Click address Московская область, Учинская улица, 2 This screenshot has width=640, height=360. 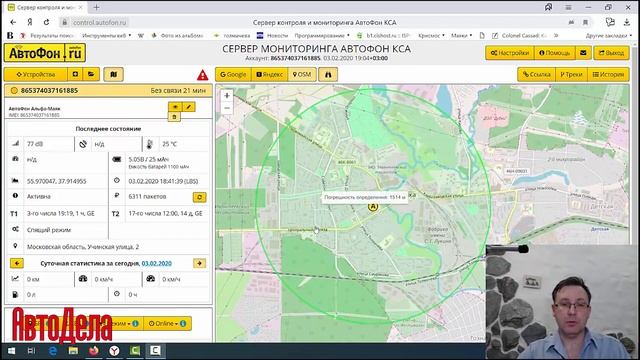tap(83, 247)
